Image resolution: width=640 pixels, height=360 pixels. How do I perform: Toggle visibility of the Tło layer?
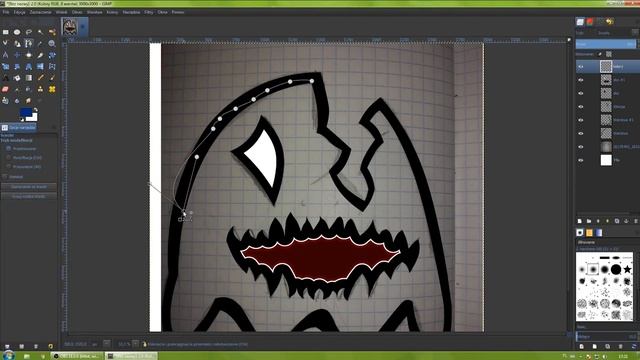(x=581, y=160)
